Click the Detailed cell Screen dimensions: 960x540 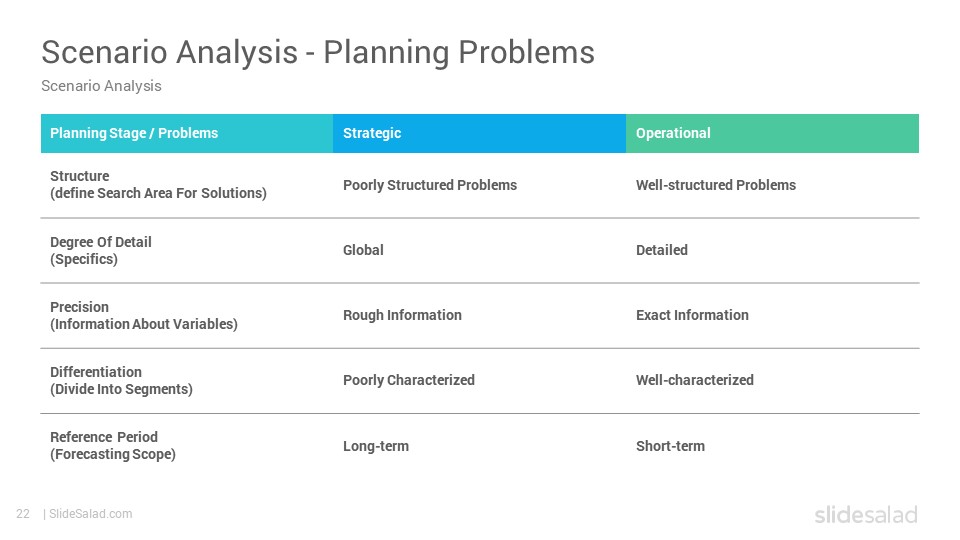pos(661,250)
